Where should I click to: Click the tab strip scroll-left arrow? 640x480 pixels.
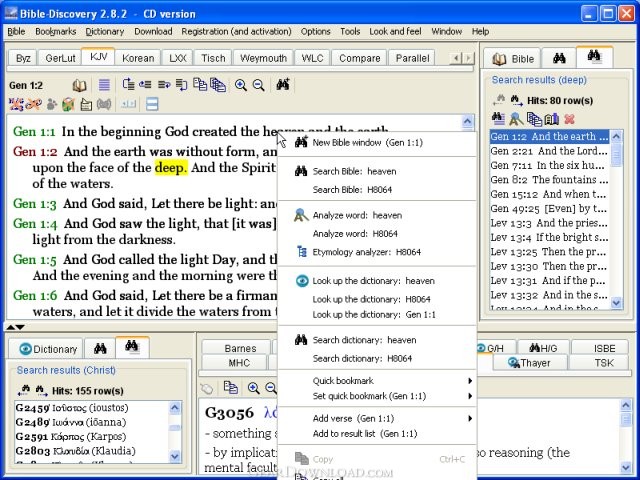(456, 58)
